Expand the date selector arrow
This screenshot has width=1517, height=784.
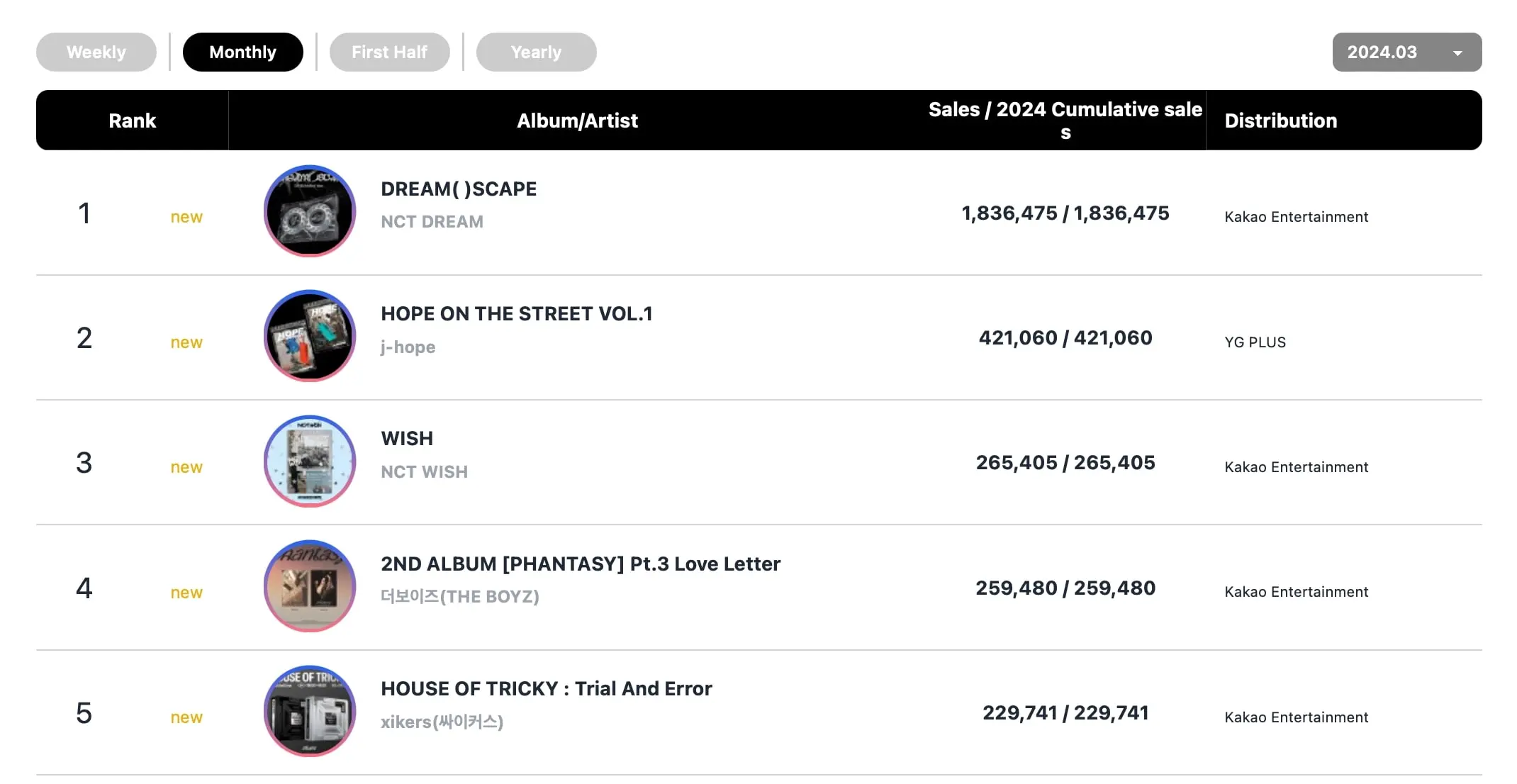(1457, 53)
